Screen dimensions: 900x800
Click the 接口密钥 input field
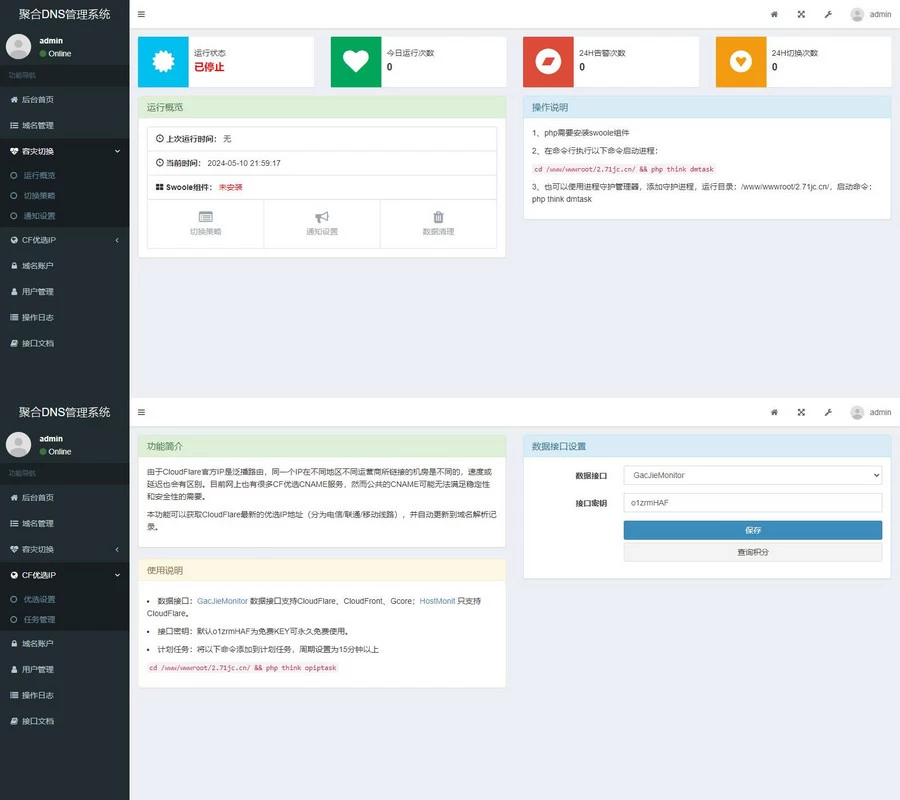[752, 502]
